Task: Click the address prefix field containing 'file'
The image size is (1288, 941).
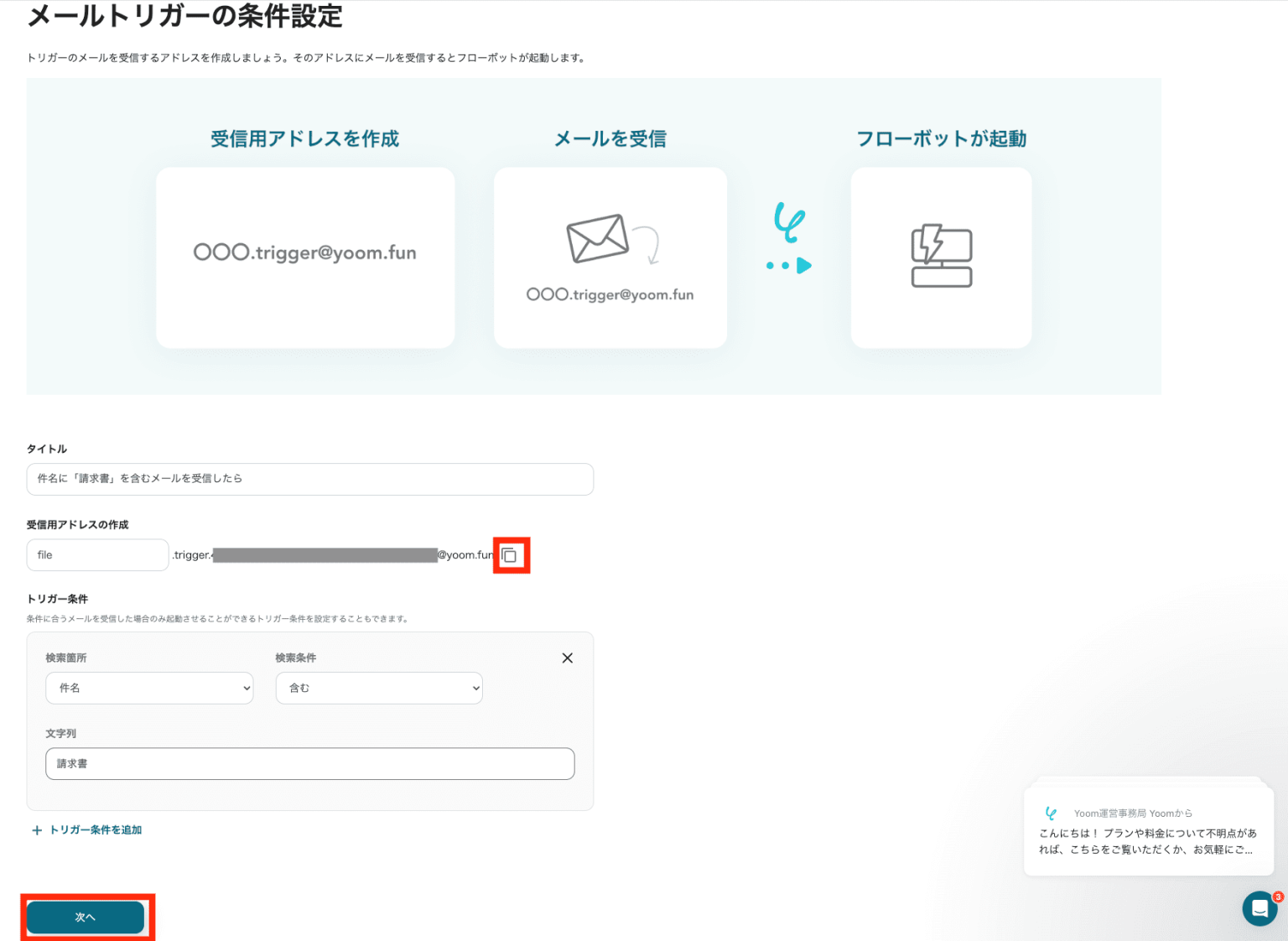Action: [x=97, y=555]
